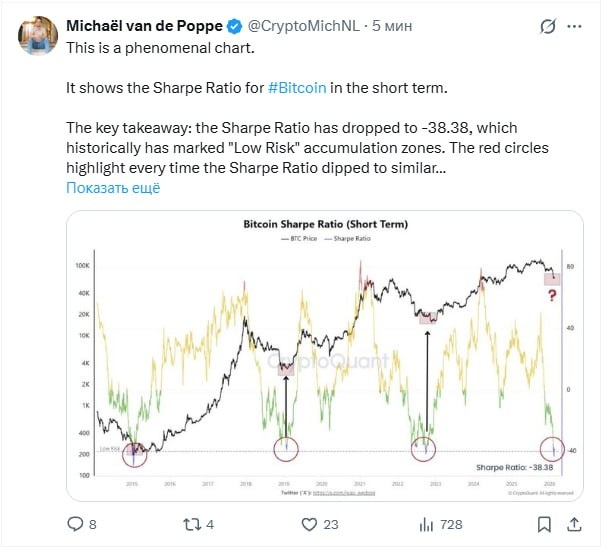Click the repost count 4
This screenshot has height=547, width=601.
click(210, 523)
